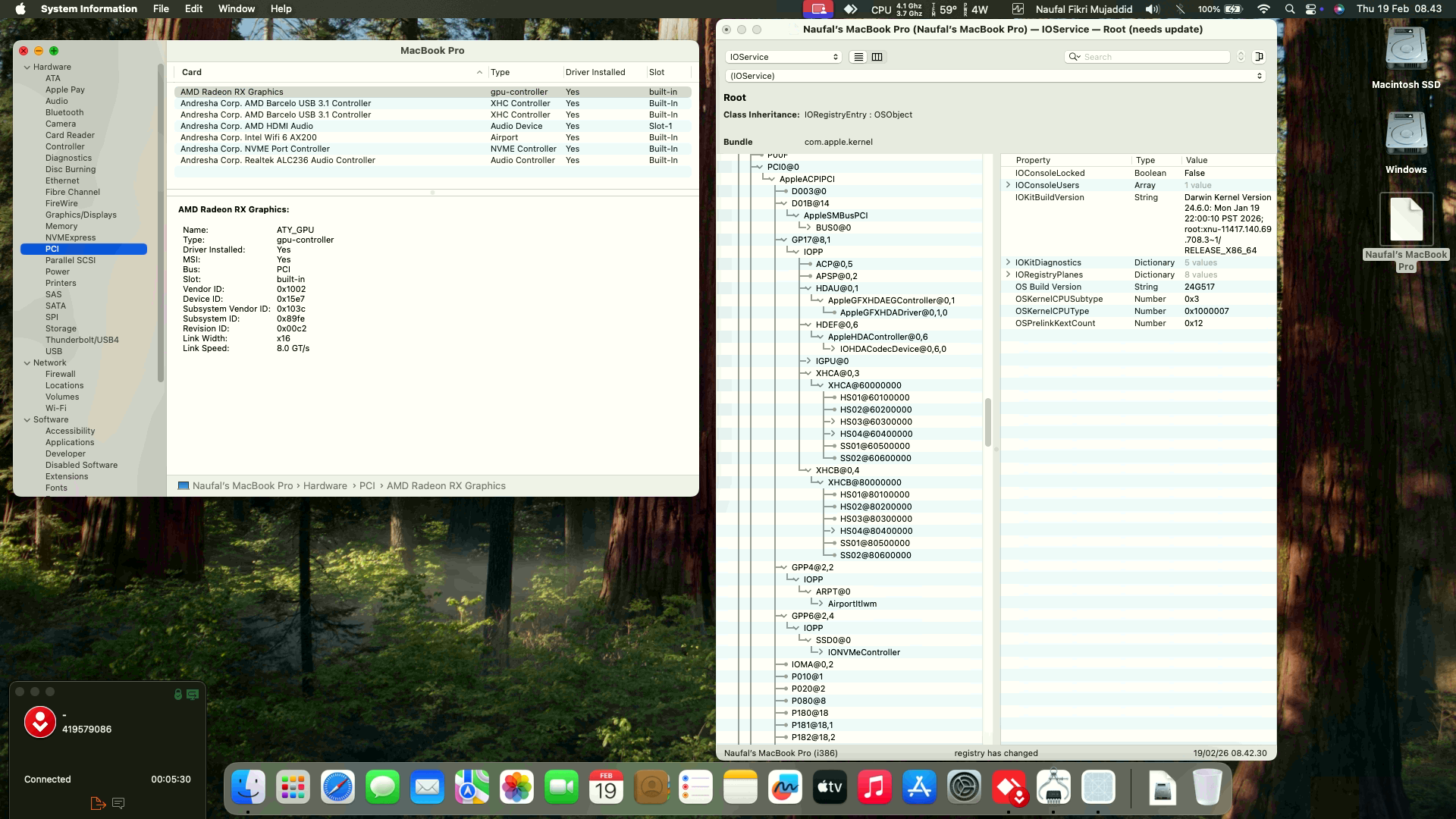Select Thunderbolt/USB4 in sidebar
The height and width of the screenshot is (819, 1456).
point(82,340)
